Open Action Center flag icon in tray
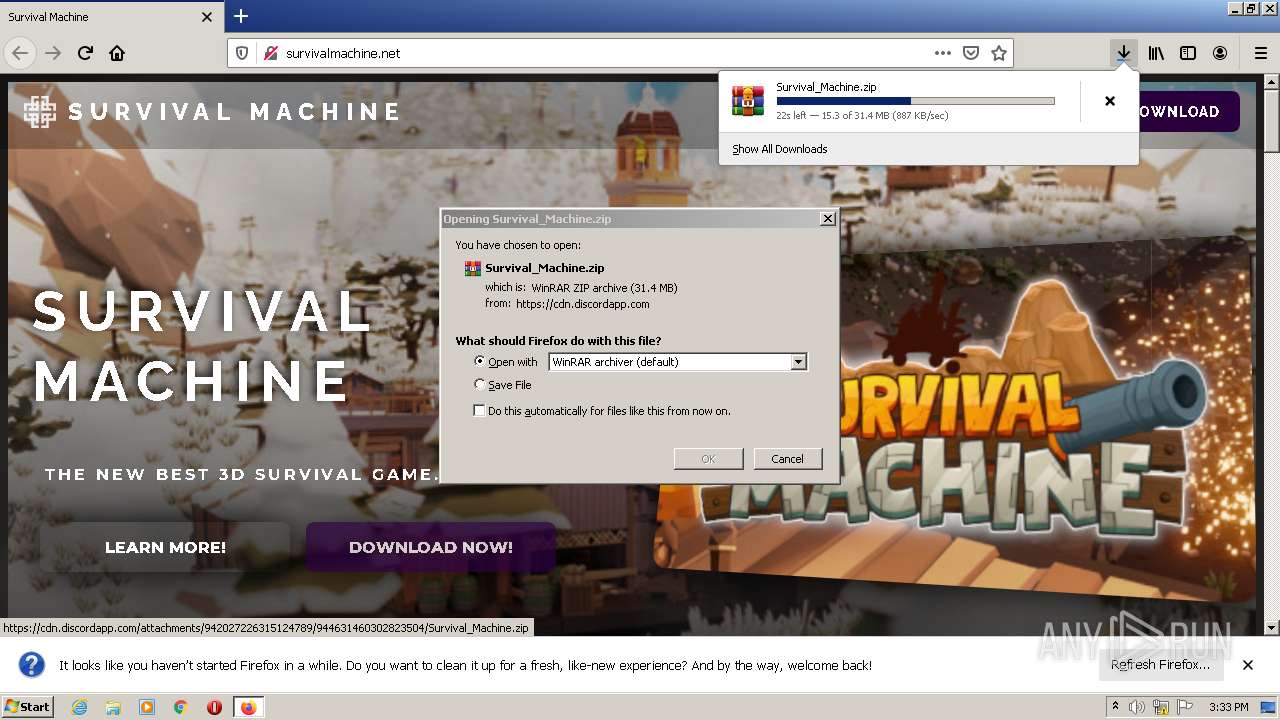This screenshot has width=1280, height=720. (1185, 707)
